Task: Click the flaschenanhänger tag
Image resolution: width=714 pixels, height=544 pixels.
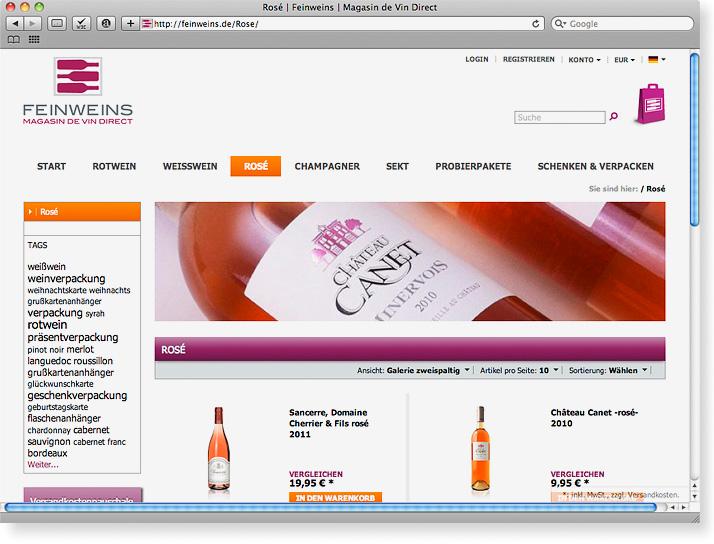Action: pyautogui.click(x=64, y=418)
